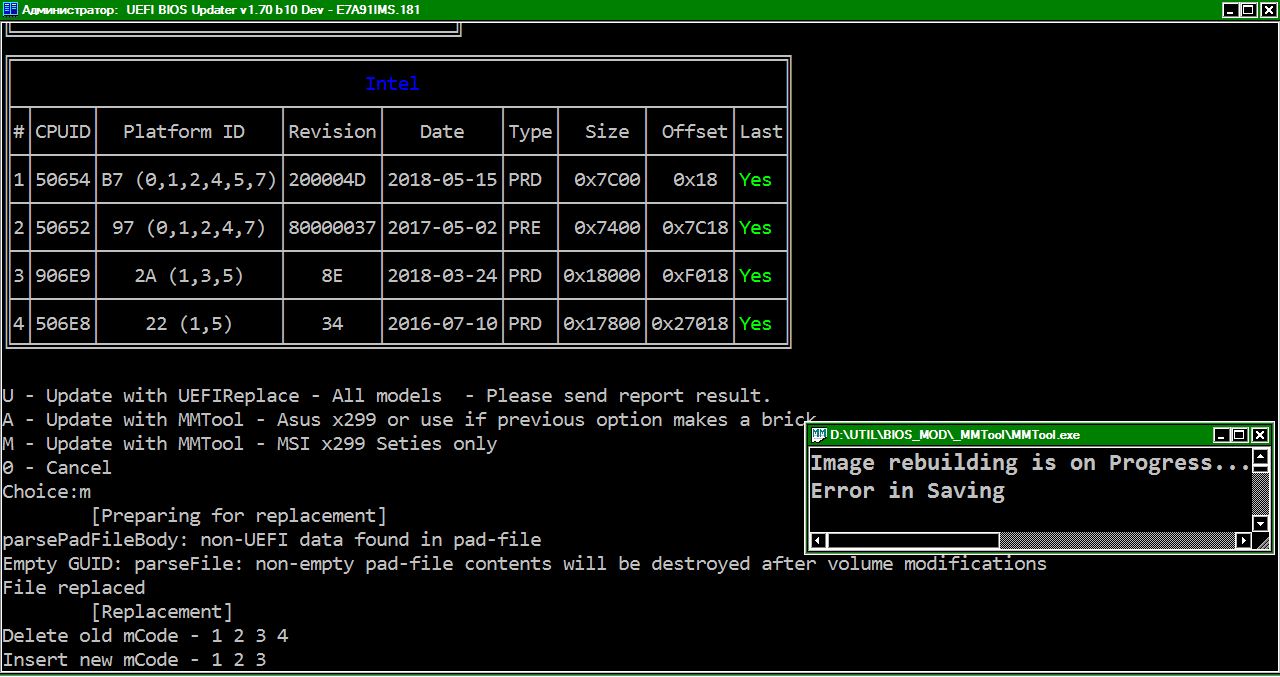Click size value 0x7400
The image size is (1280, 677).
pos(607,228)
